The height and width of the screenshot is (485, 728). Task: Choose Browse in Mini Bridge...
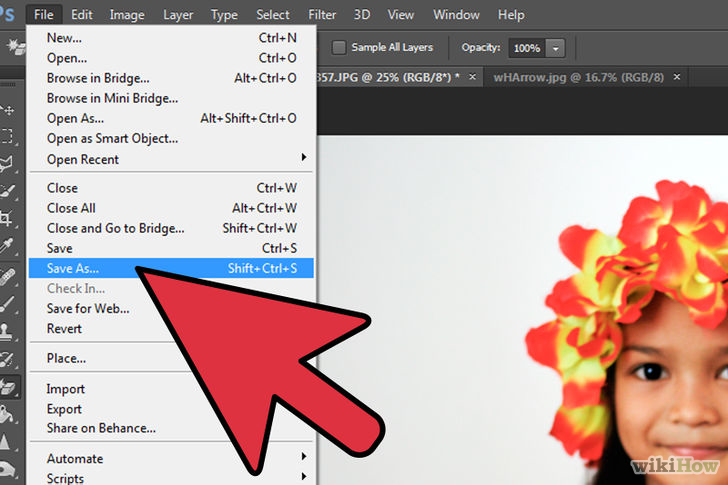coord(171,98)
